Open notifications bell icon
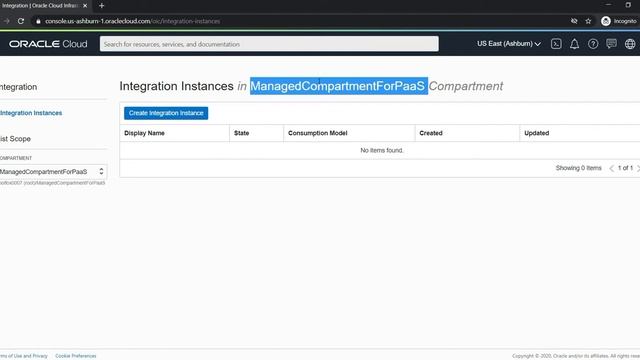 click(x=574, y=44)
